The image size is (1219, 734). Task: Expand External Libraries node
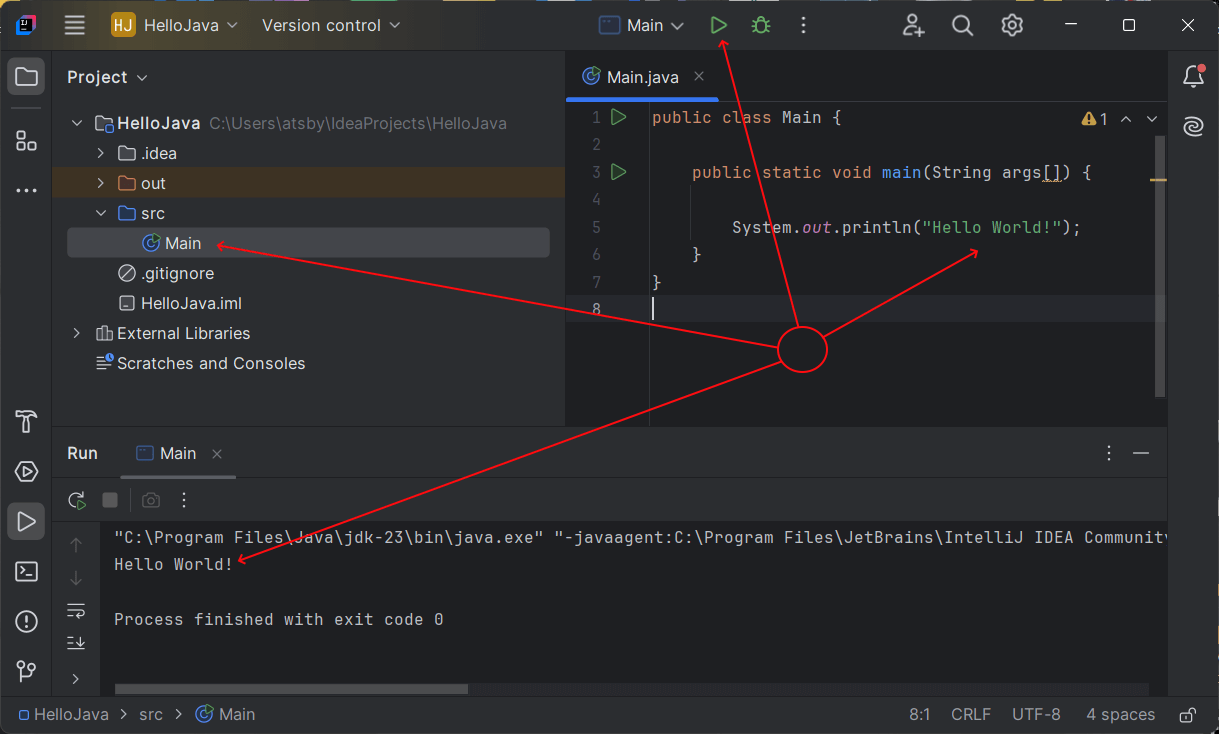tap(77, 334)
